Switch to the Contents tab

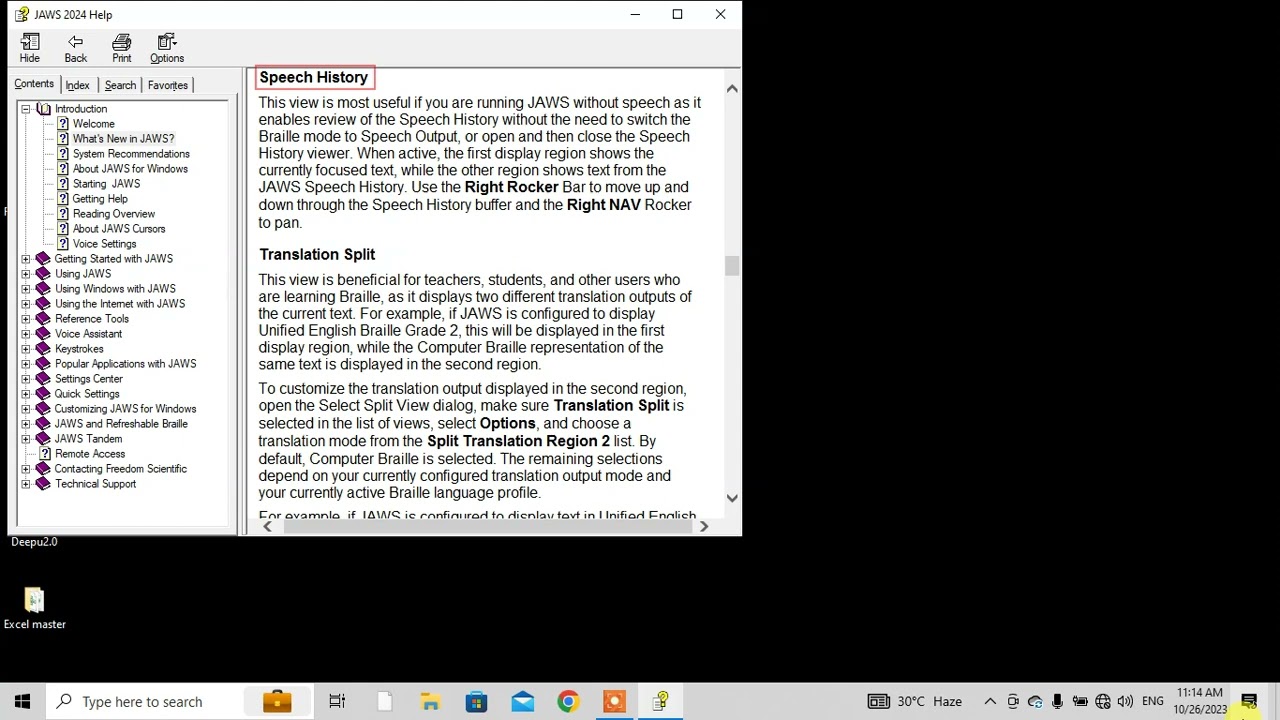point(34,84)
